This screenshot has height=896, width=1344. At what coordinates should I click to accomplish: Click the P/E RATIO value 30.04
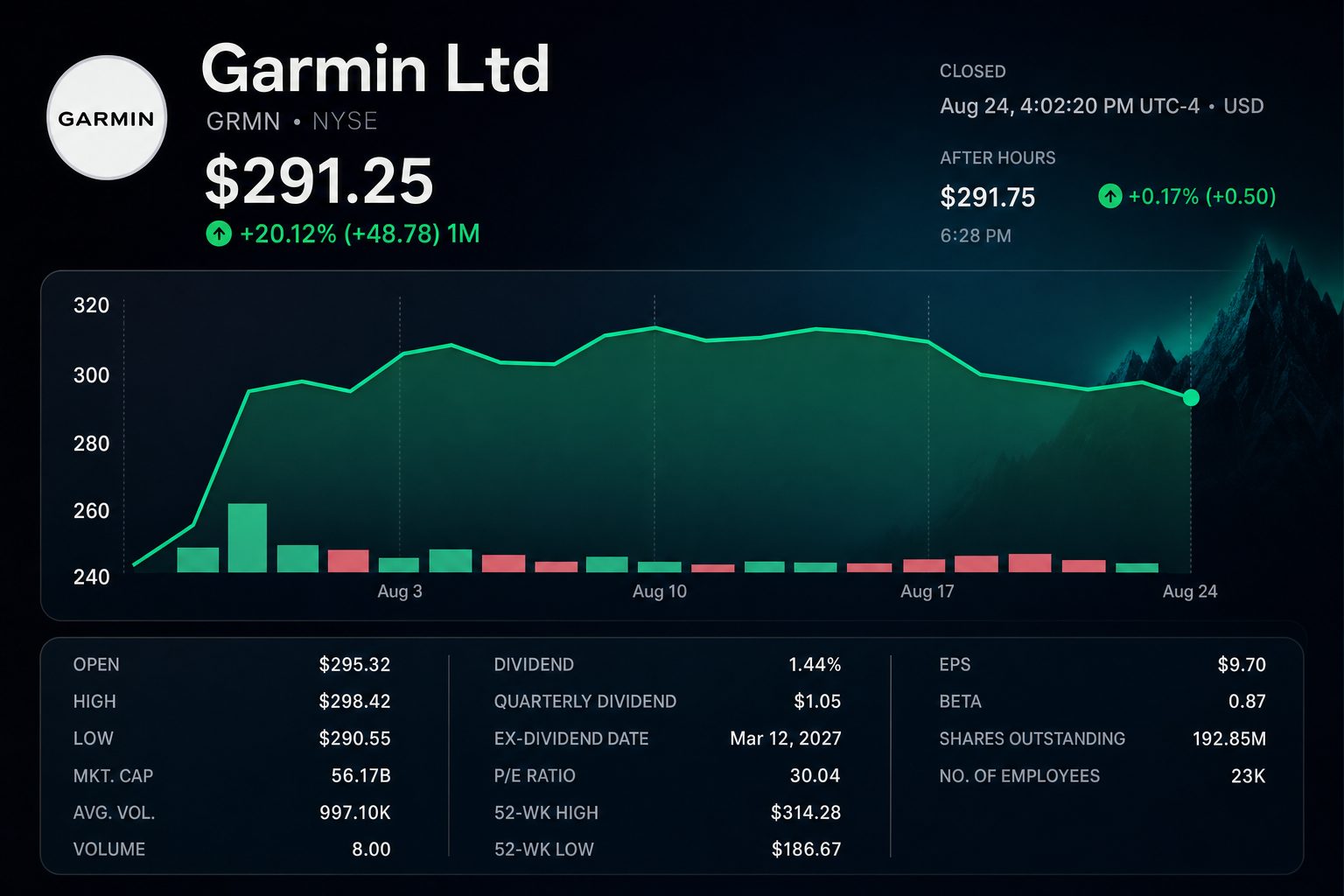(x=815, y=775)
